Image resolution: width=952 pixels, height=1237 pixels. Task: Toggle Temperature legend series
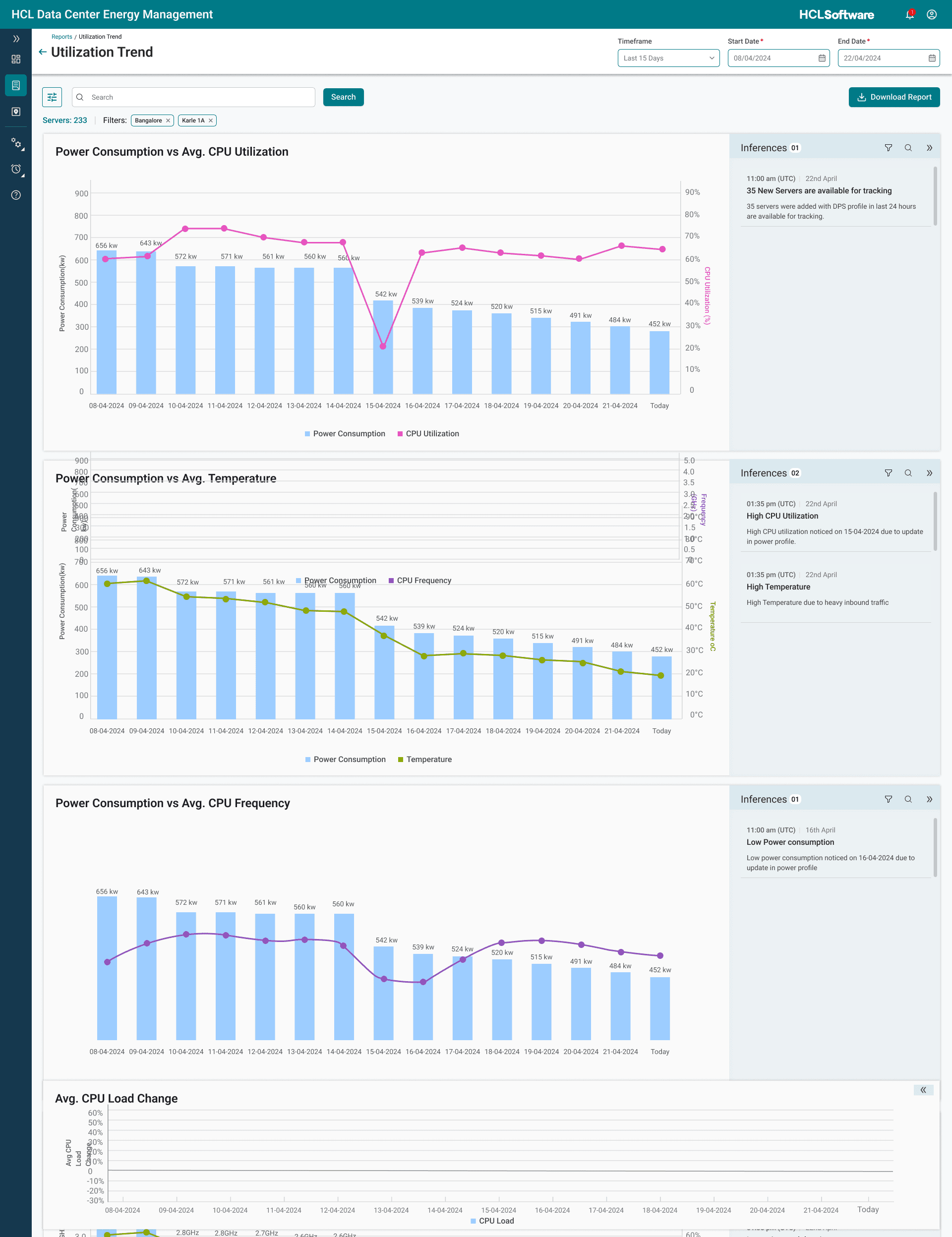[x=425, y=760]
